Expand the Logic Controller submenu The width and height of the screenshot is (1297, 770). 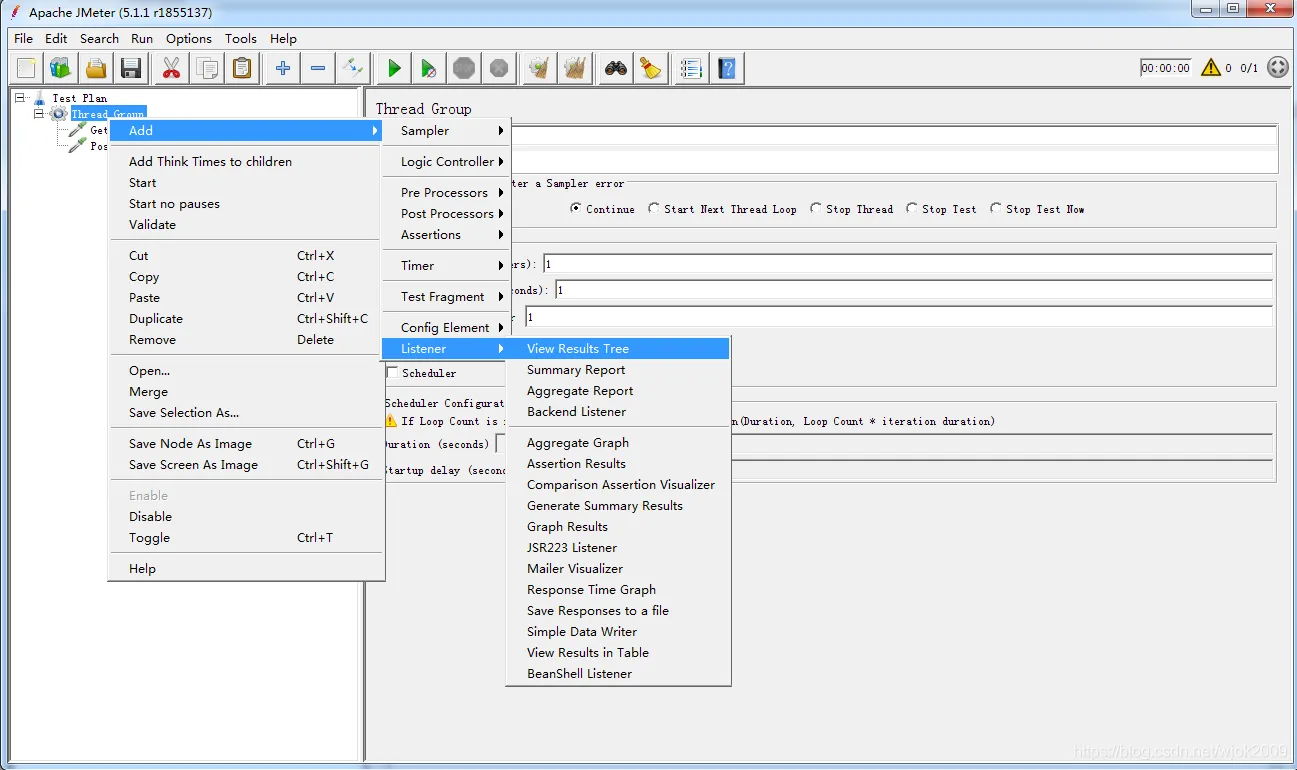tap(447, 161)
